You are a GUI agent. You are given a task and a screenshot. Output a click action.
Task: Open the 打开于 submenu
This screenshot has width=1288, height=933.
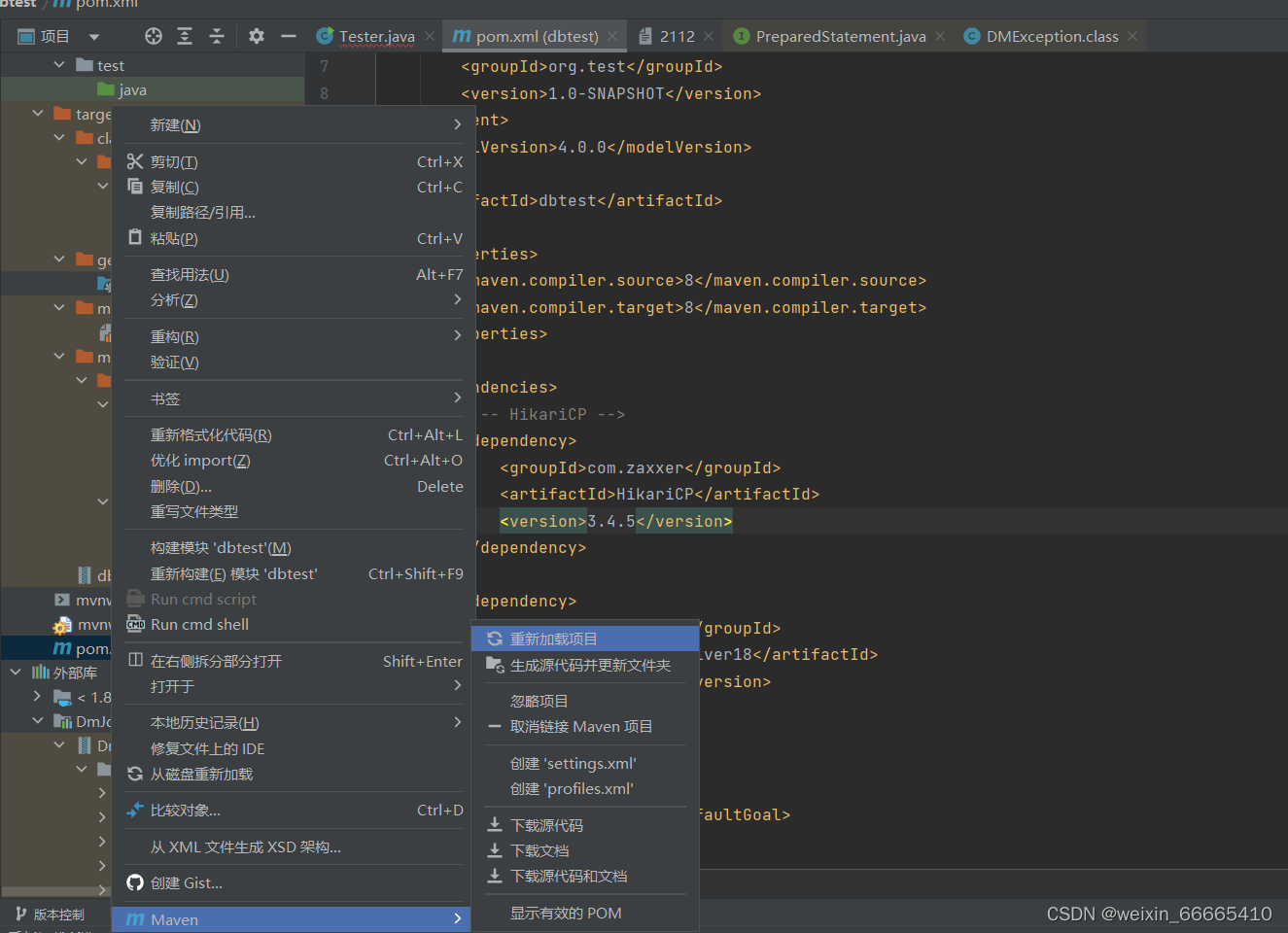click(292, 687)
